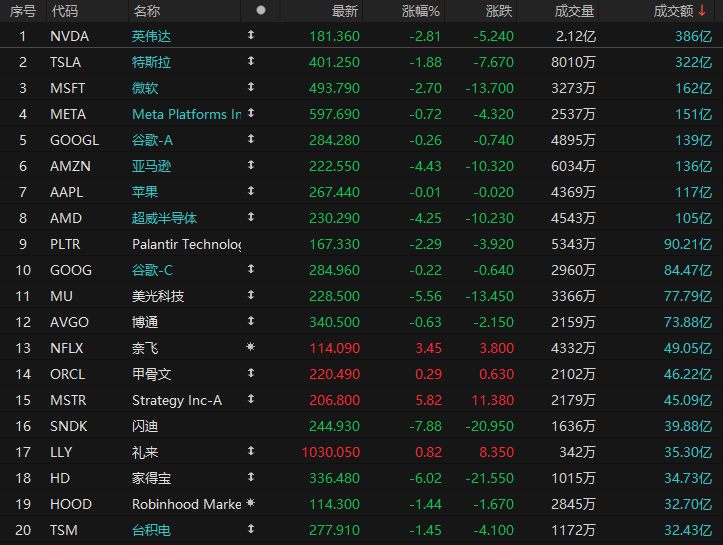Screen dimensions: 723x545
Task: Sort by the 成交量 column header
Action: pyautogui.click(x=574, y=11)
